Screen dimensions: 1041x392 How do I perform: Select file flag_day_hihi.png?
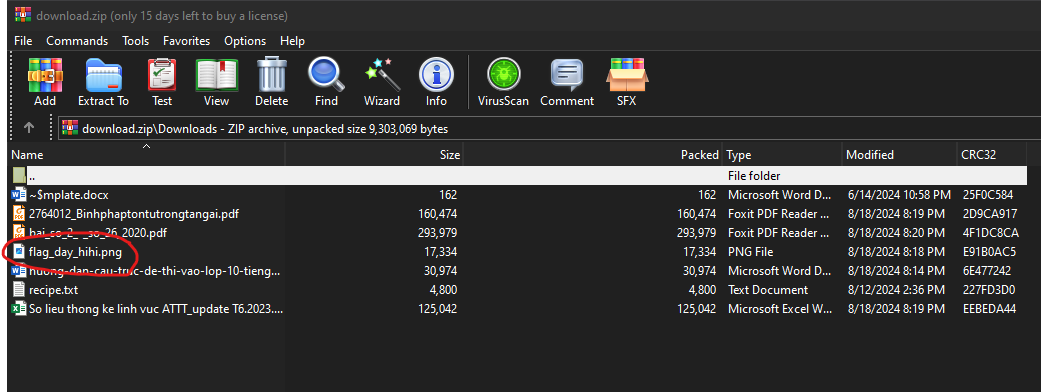(x=75, y=252)
